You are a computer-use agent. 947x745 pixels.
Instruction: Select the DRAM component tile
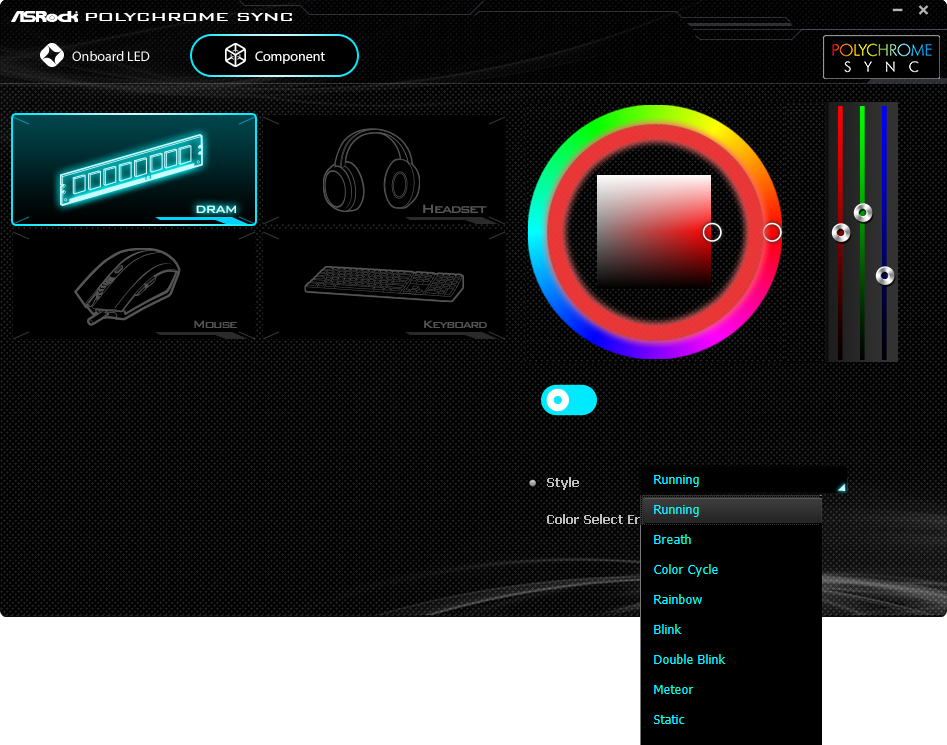134,169
